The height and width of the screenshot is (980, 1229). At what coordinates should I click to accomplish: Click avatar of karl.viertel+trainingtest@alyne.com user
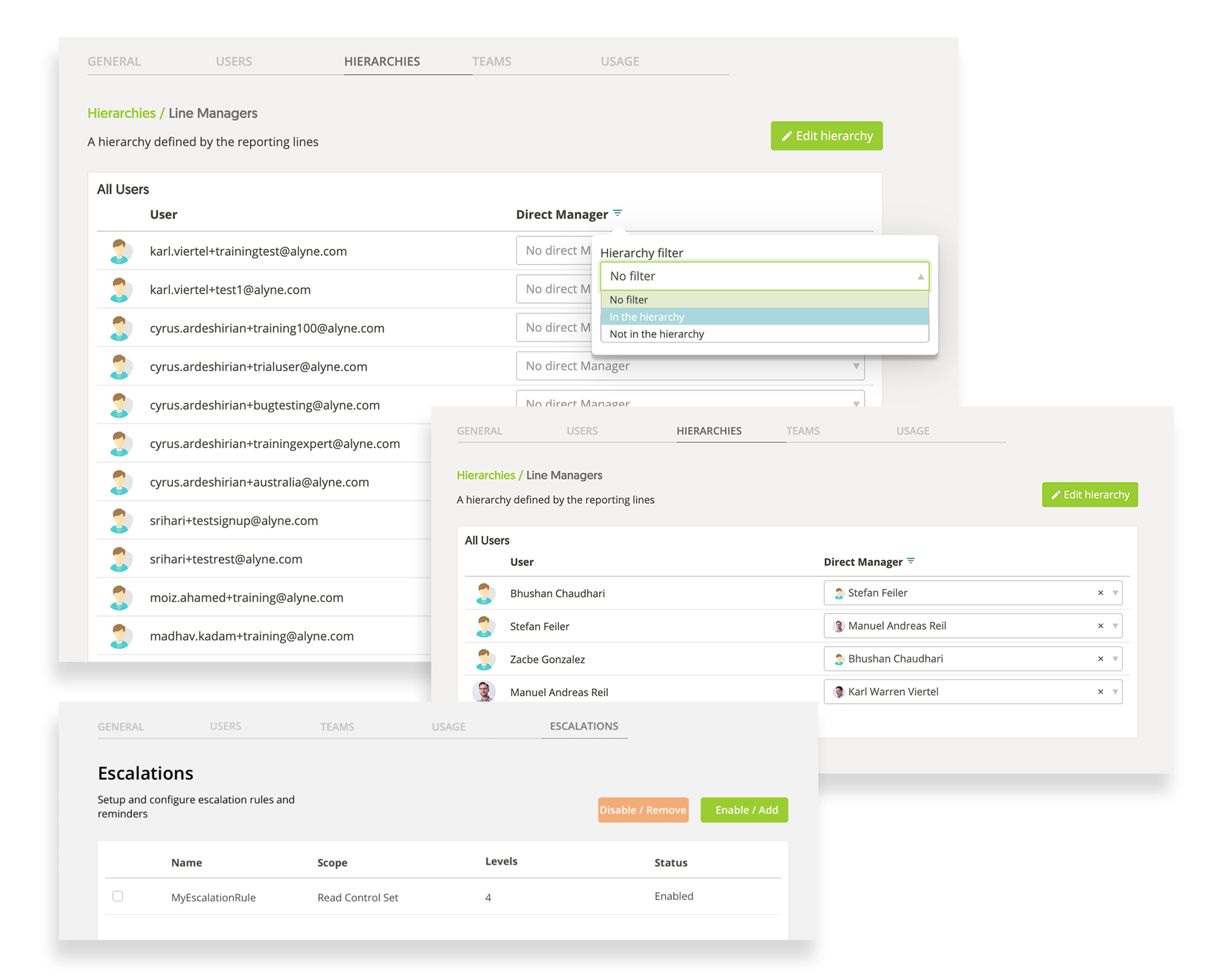tap(119, 251)
